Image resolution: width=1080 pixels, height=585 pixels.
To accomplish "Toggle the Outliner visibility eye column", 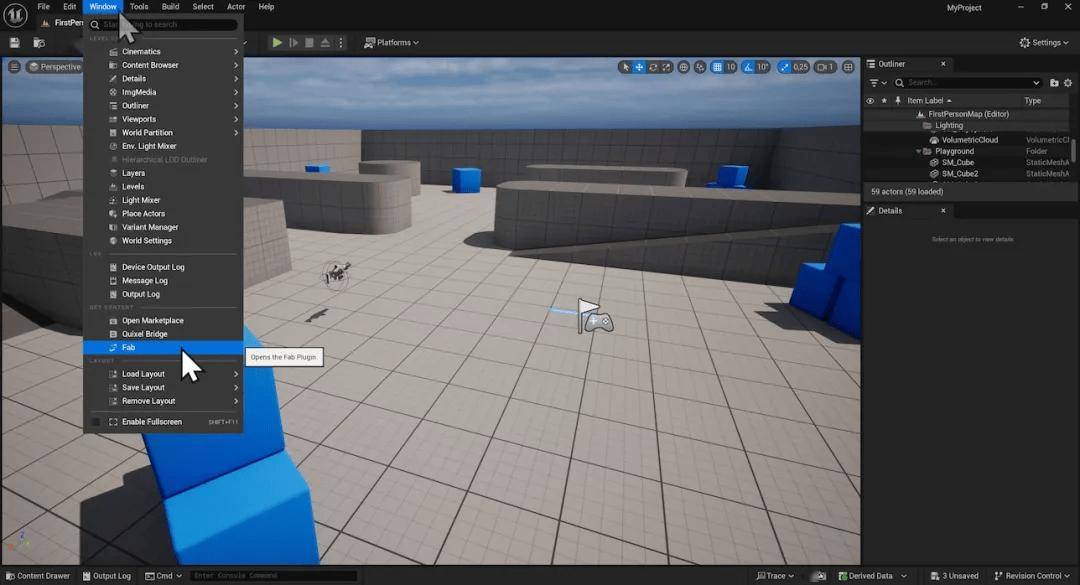I will [870, 100].
